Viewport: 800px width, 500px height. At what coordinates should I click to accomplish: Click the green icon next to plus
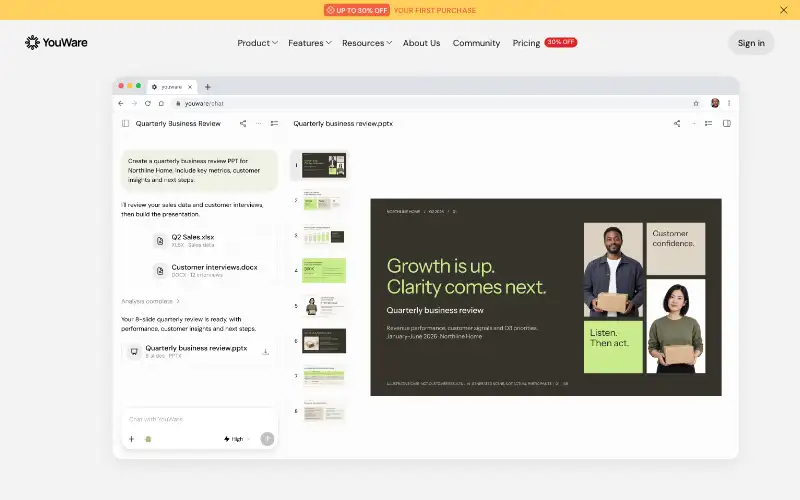click(x=148, y=439)
